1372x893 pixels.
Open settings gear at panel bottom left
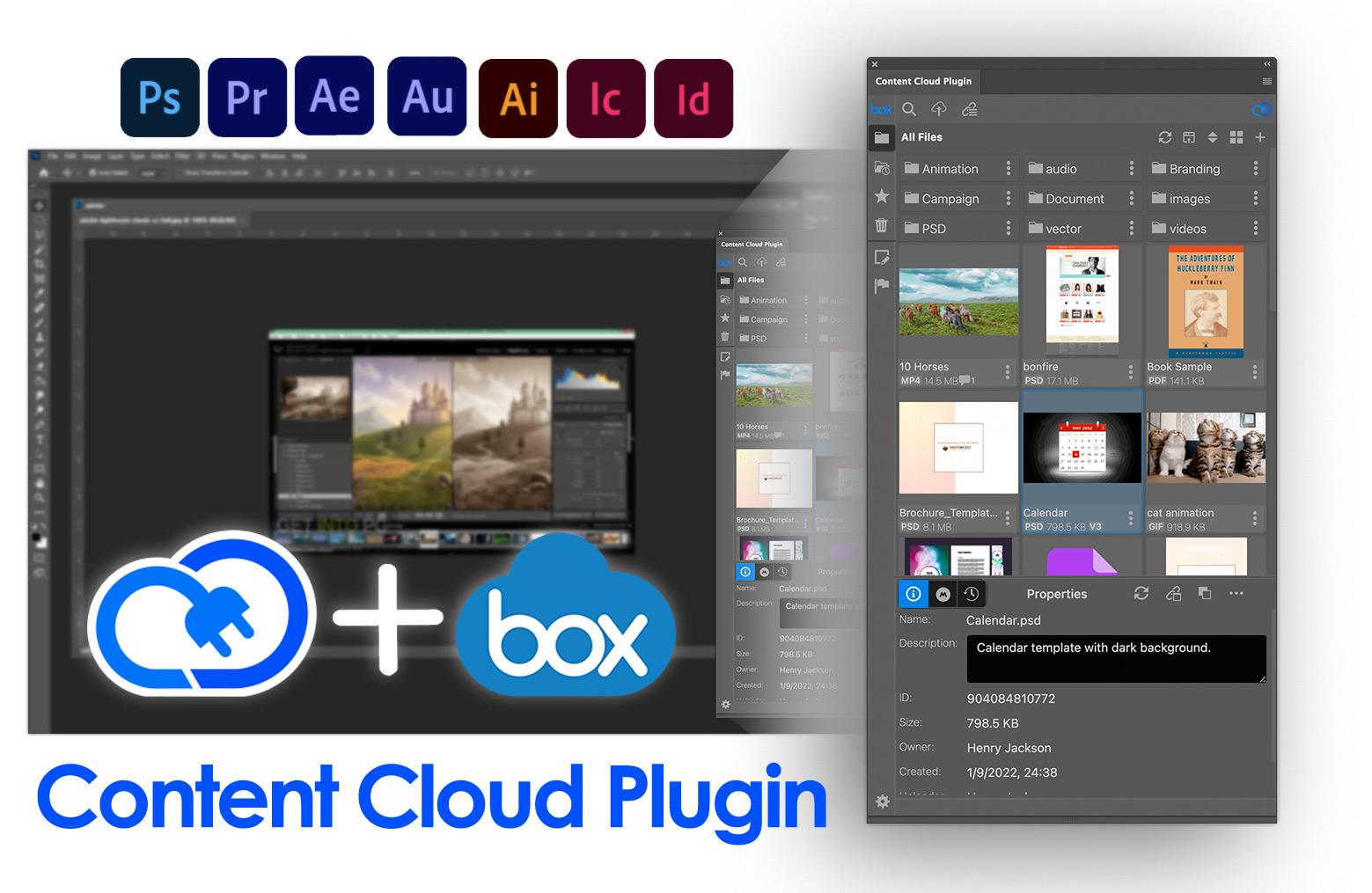coord(883,802)
